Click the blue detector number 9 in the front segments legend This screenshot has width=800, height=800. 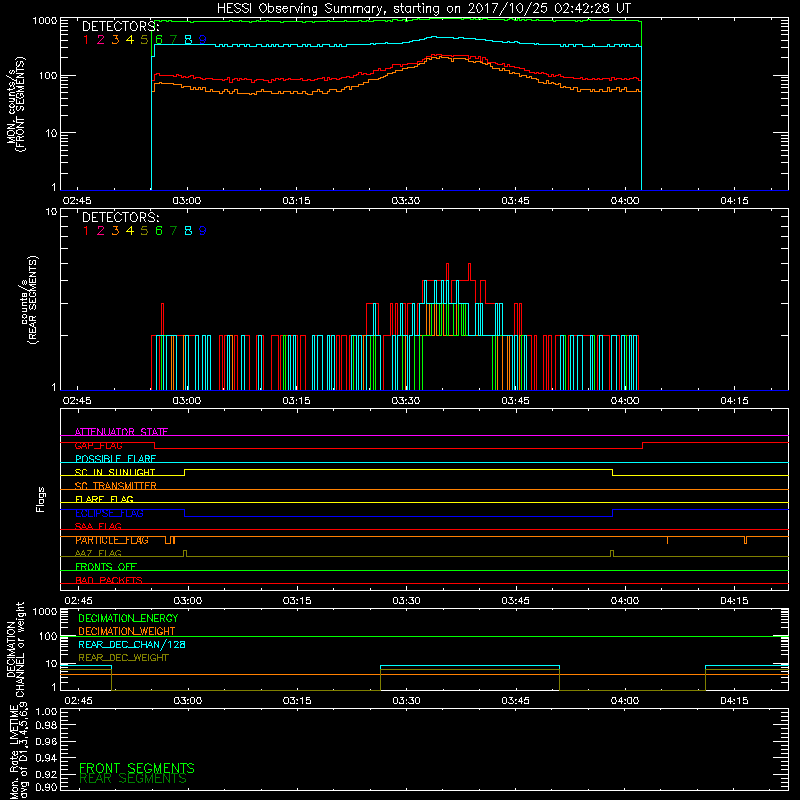coord(203,40)
